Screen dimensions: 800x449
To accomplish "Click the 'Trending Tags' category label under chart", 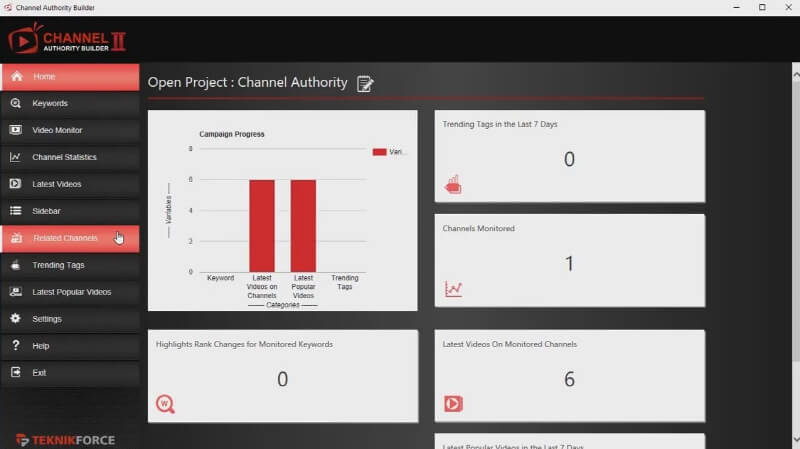I will pos(345,282).
